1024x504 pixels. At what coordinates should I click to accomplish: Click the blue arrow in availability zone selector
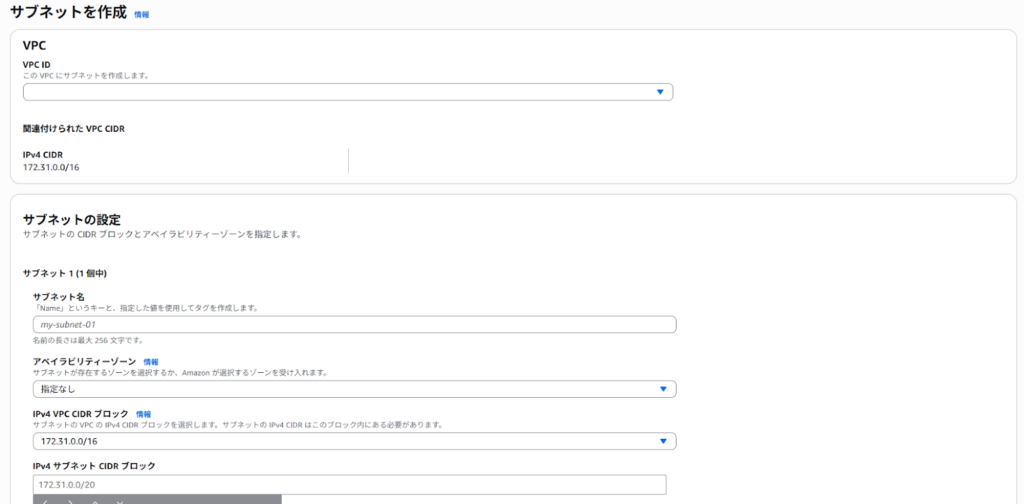(663, 389)
